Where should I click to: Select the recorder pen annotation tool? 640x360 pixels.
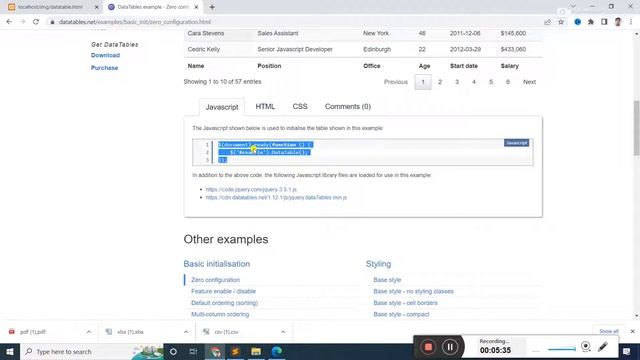coord(603,347)
